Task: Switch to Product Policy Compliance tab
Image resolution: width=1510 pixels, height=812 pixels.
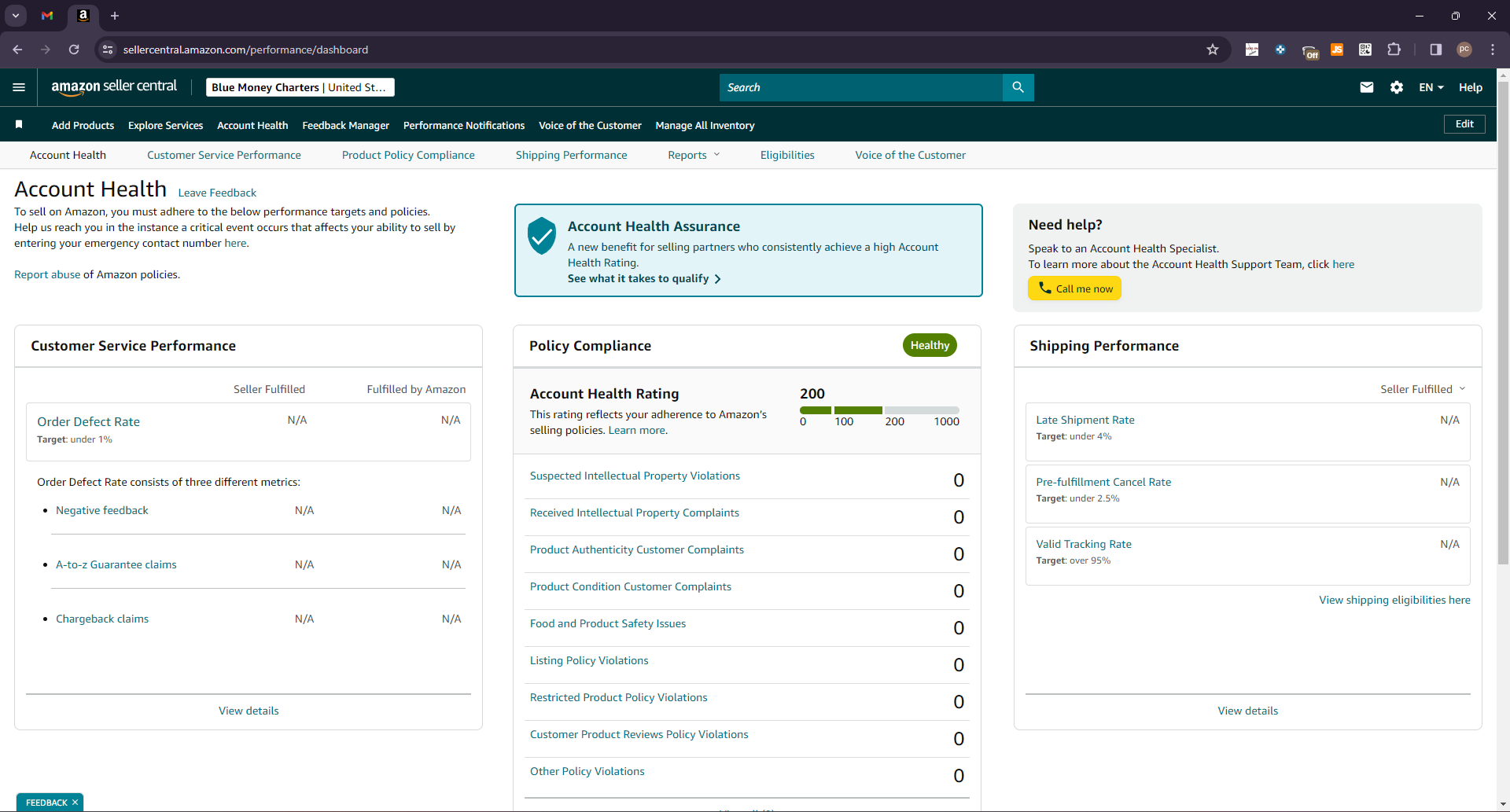Action: 408,155
